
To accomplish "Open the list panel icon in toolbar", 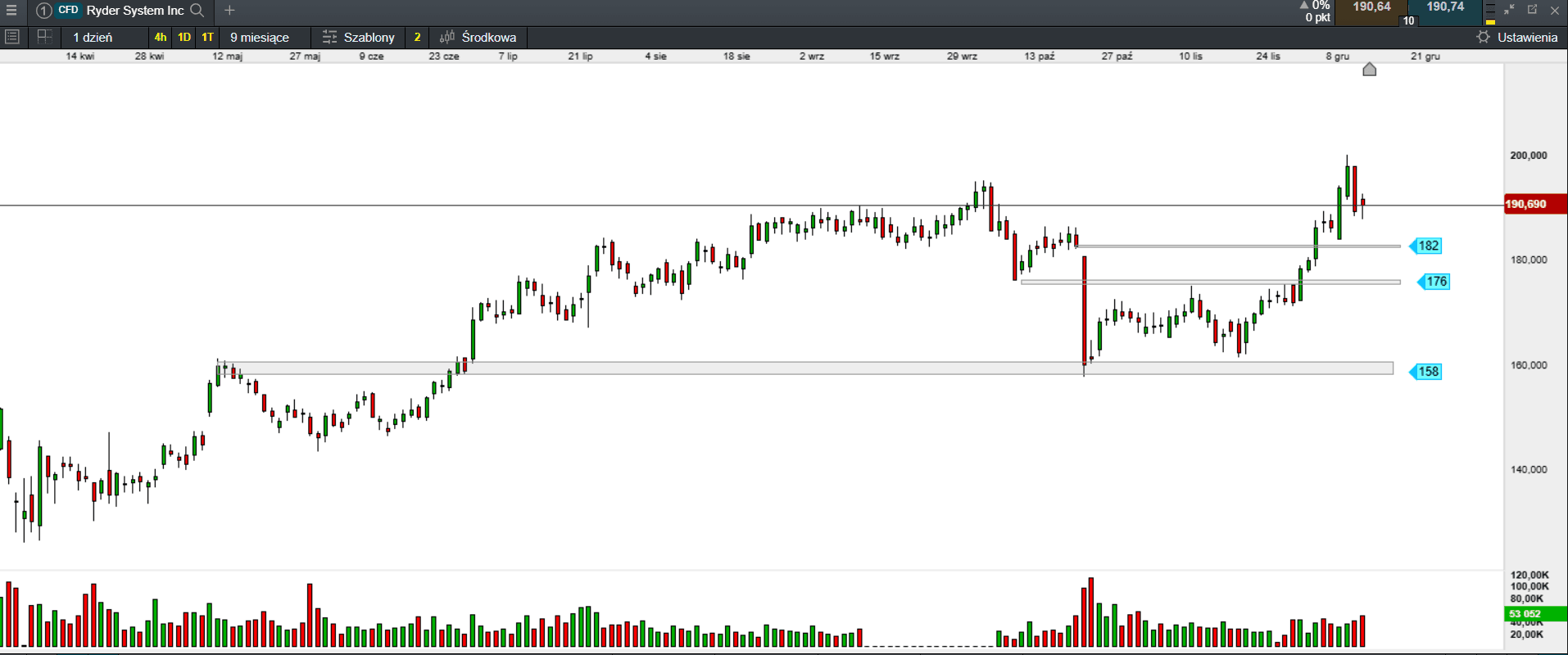I will click(x=12, y=37).
